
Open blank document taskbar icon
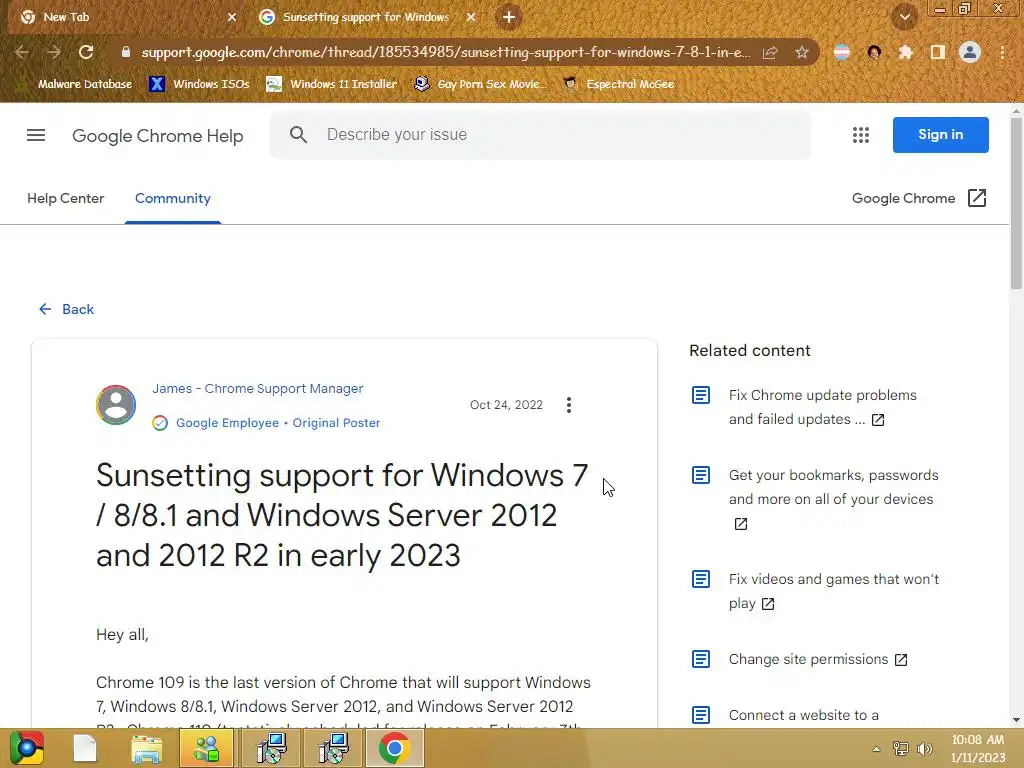tap(85, 748)
